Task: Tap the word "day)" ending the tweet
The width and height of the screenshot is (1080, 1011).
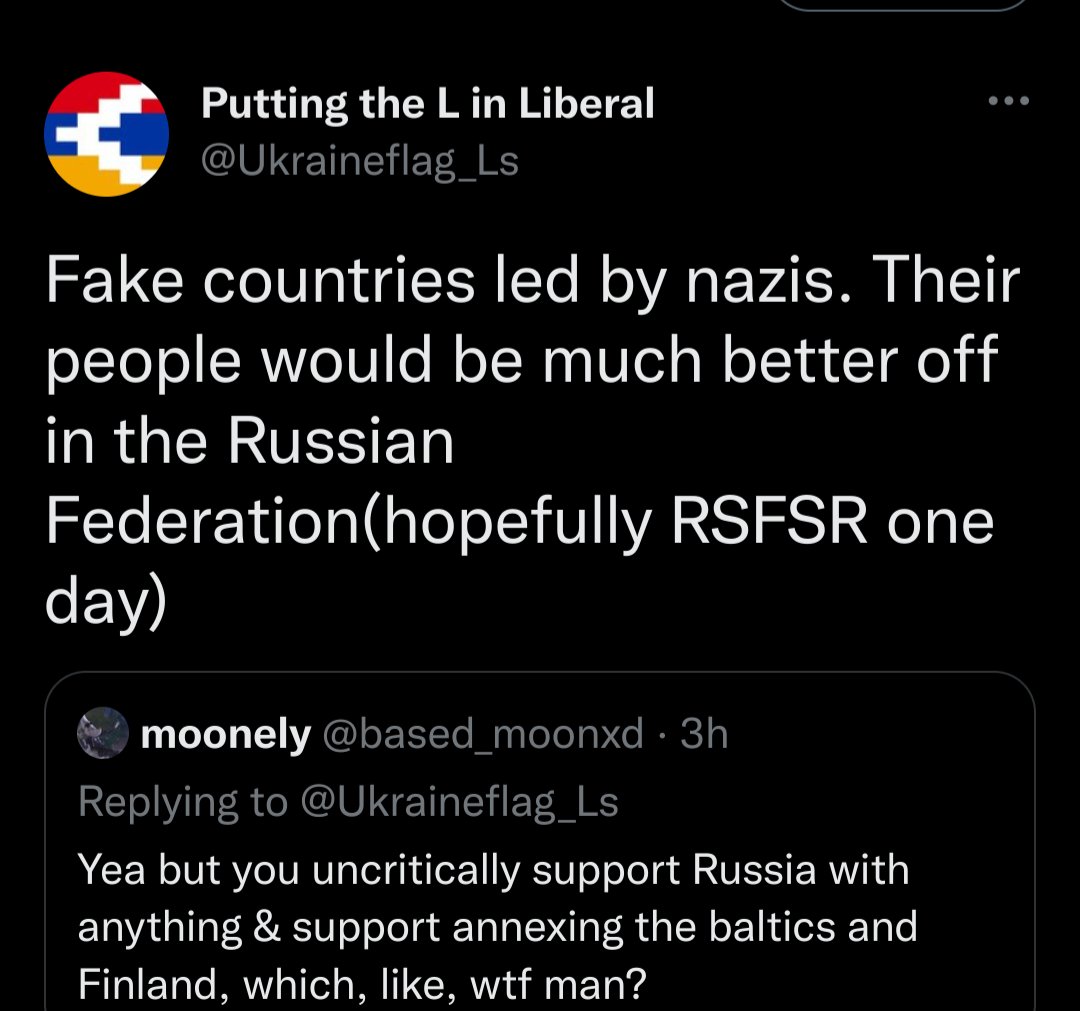Action: pyautogui.click(x=105, y=600)
